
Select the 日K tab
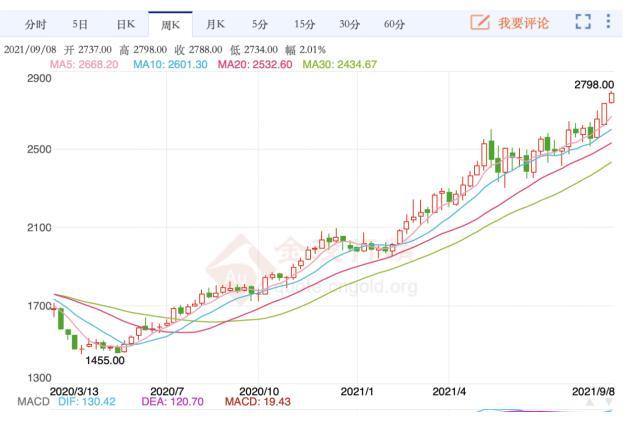[x=126, y=25]
